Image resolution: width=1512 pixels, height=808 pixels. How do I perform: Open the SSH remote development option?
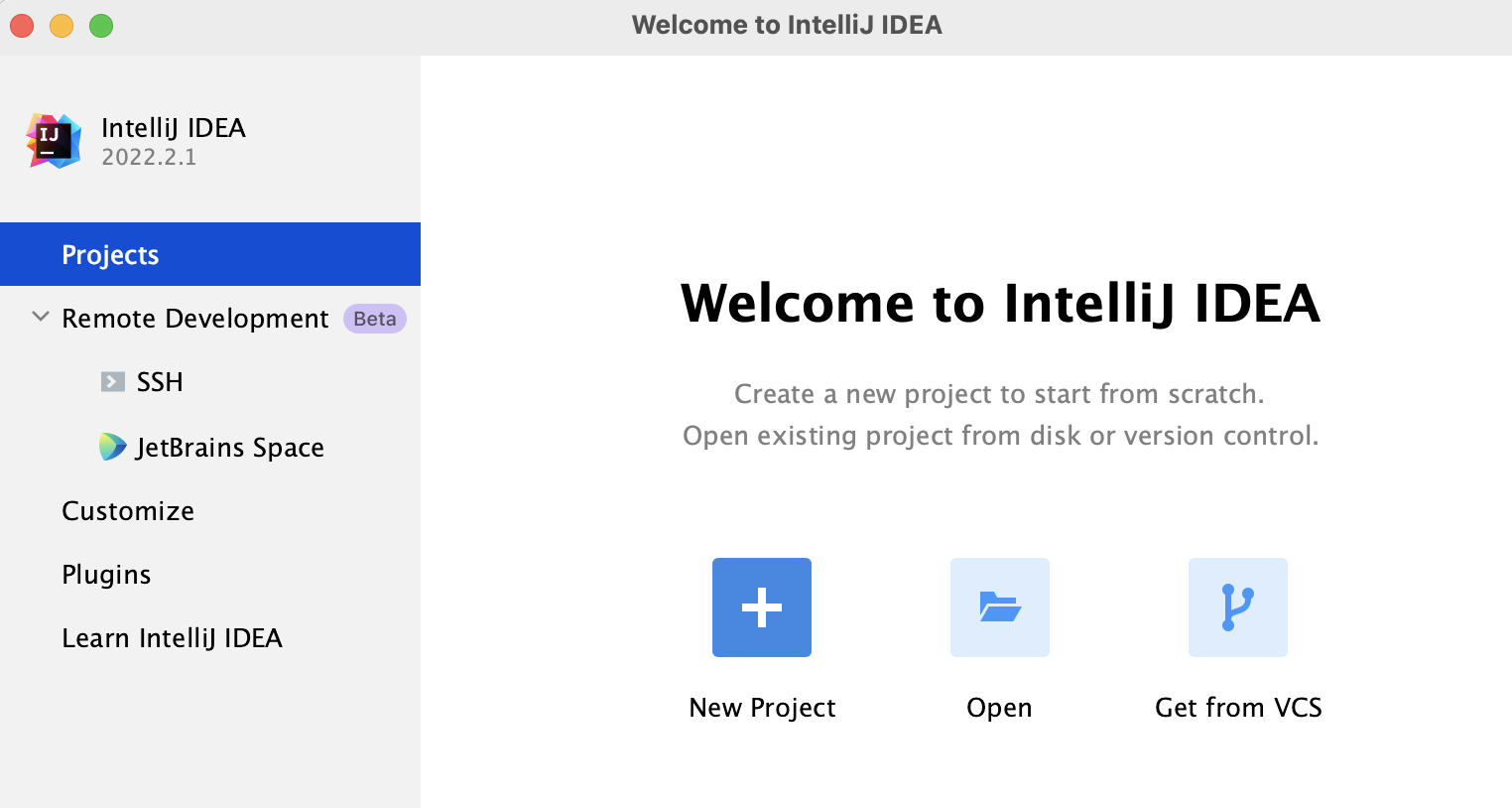(160, 382)
